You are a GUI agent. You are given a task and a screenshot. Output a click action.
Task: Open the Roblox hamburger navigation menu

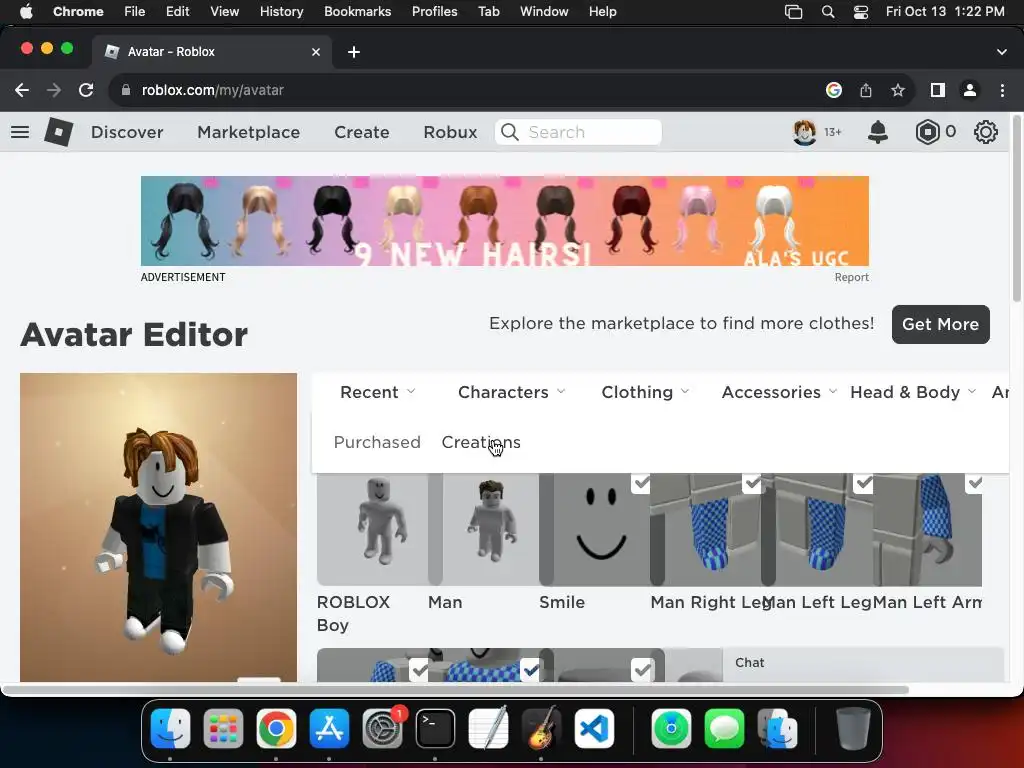pyautogui.click(x=20, y=133)
